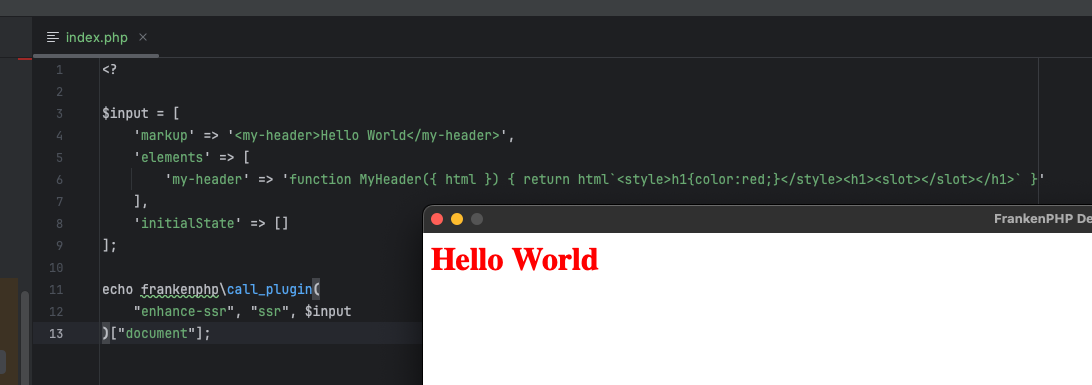Click the "enhance-ssr" string argument
The image size is (1092, 385).
(185, 312)
